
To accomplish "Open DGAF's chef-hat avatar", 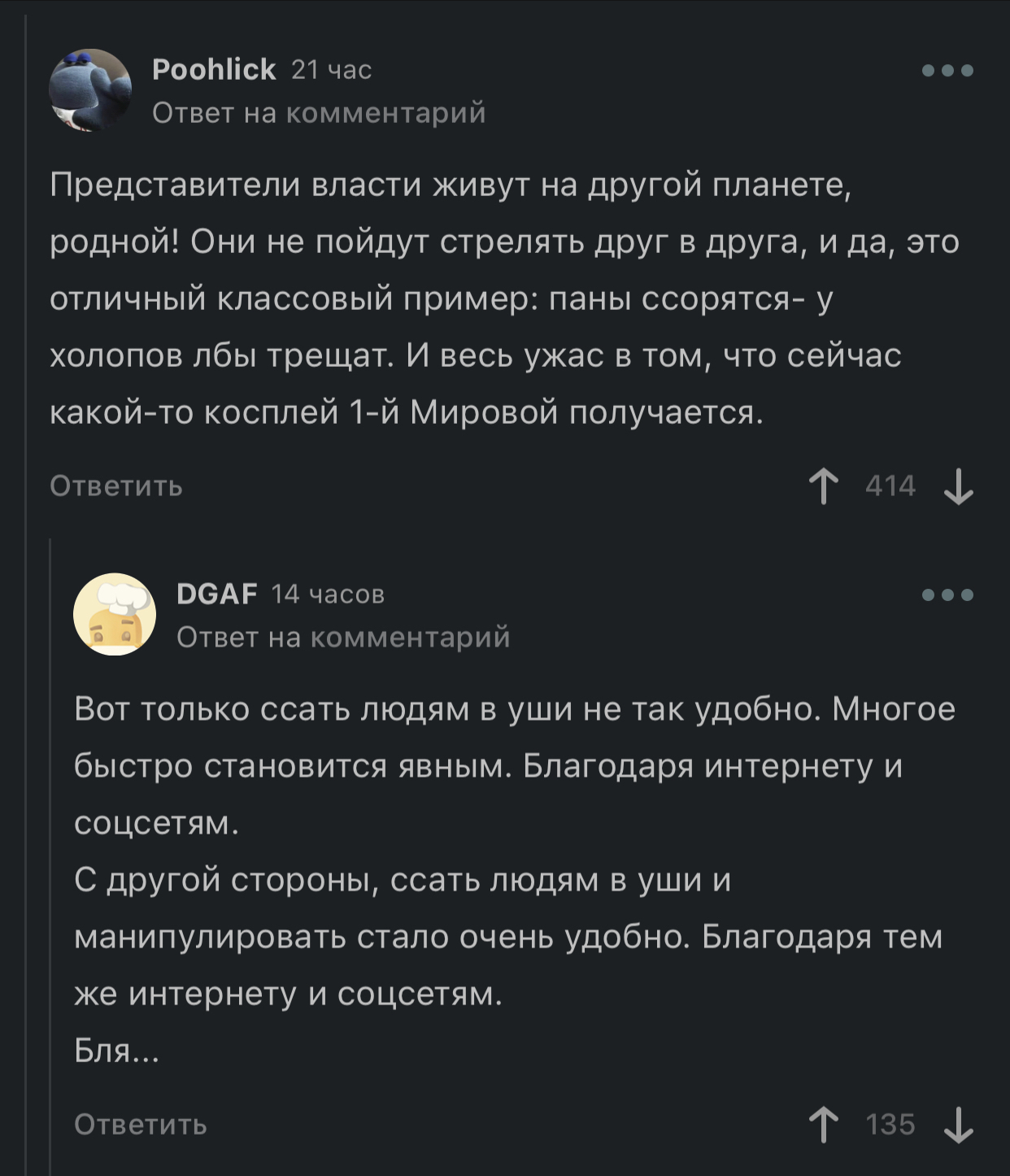I will (x=115, y=615).
